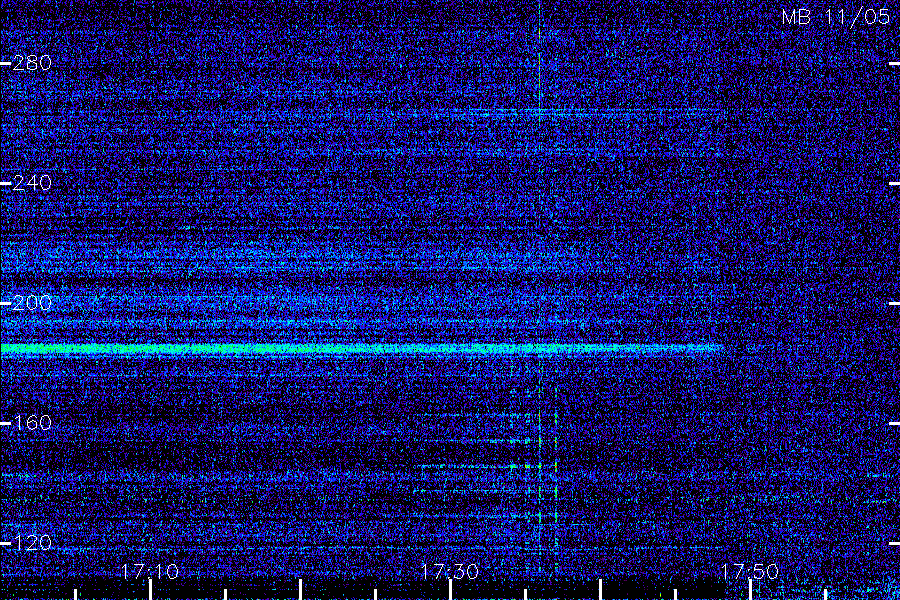Click the 17:10 time axis label

(x=150, y=571)
